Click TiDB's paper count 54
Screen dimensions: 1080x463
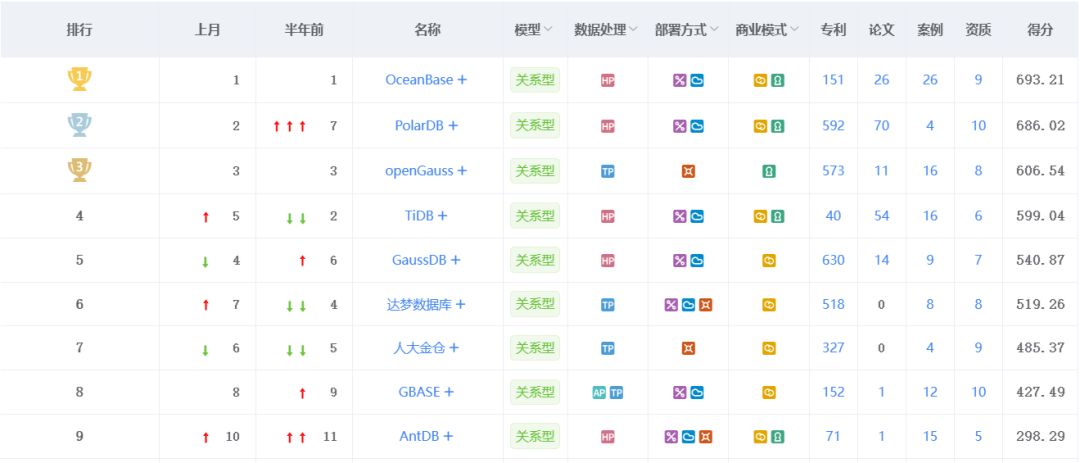tap(882, 216)
